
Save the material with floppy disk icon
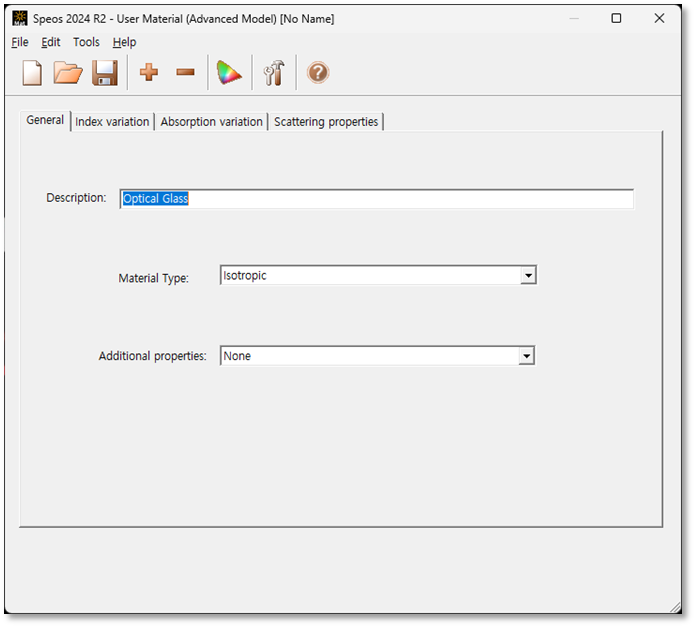[x=105, y=73]
